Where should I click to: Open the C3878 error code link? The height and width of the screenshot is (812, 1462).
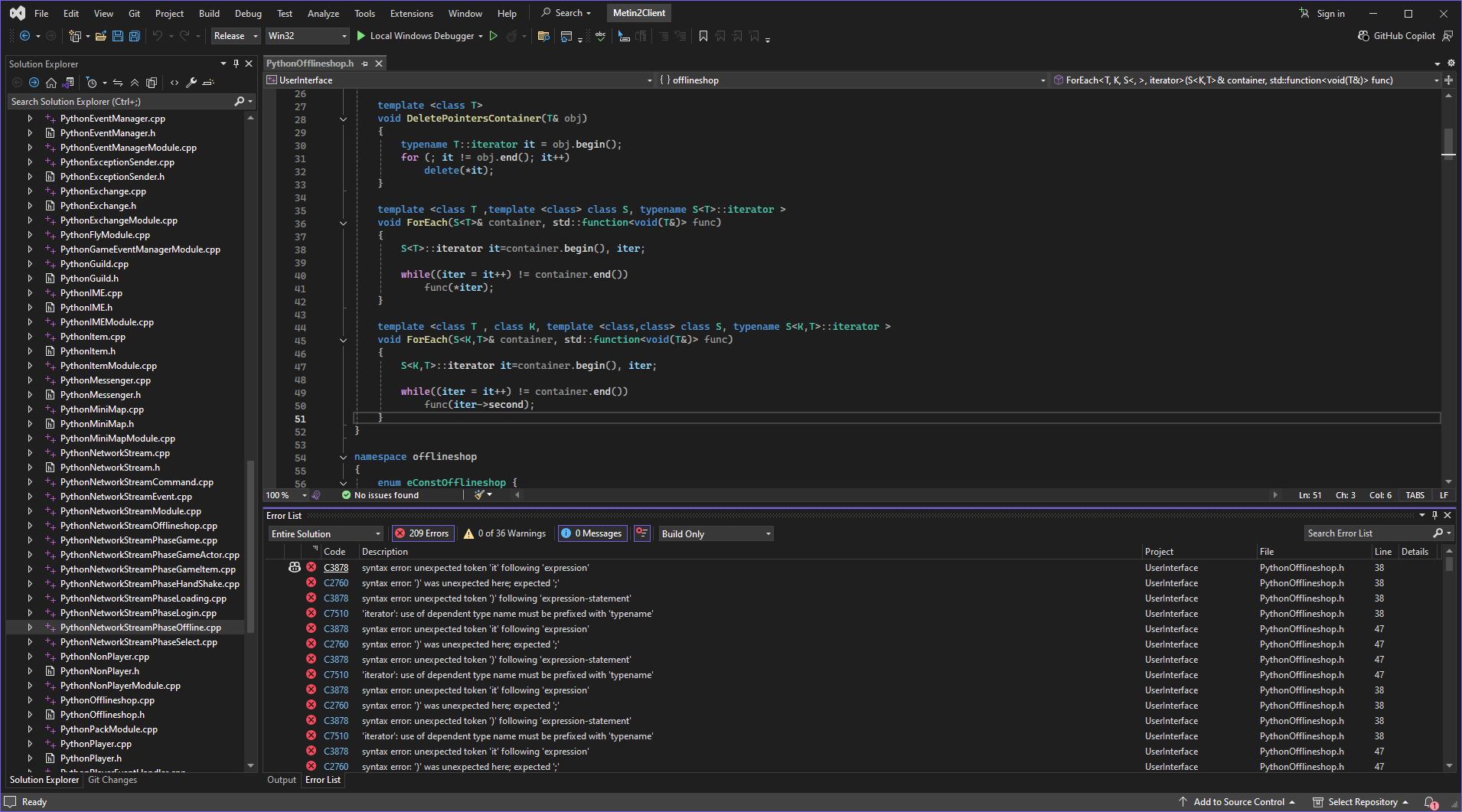point(335,568)
